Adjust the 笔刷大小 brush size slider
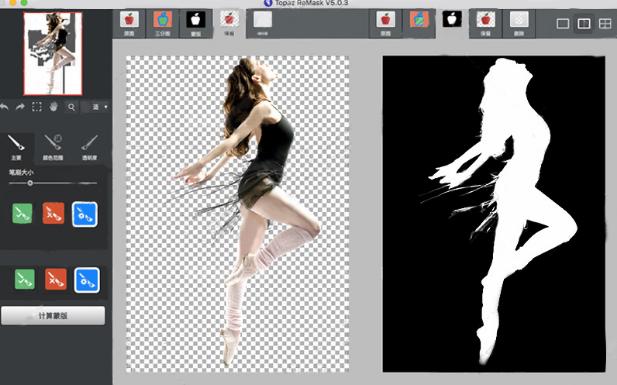The height and width of the screenshot is (385, 617). click(x=53, y=183)
